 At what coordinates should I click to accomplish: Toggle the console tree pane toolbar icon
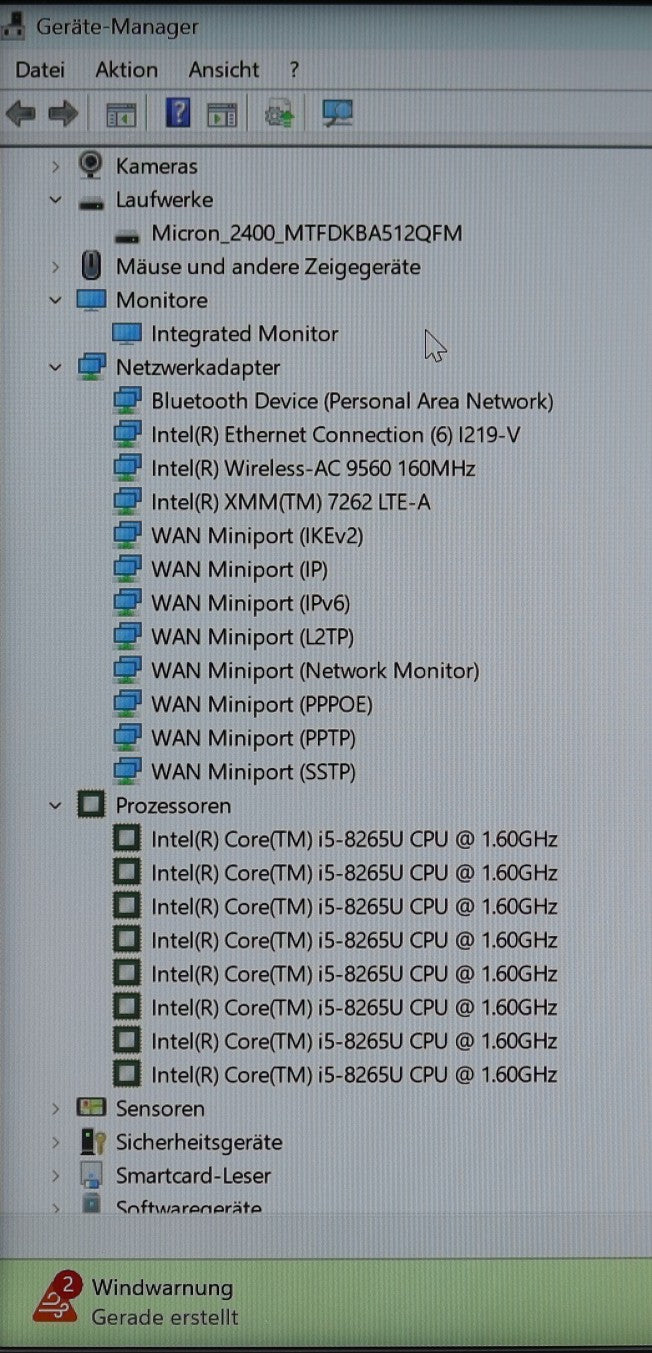121,115
